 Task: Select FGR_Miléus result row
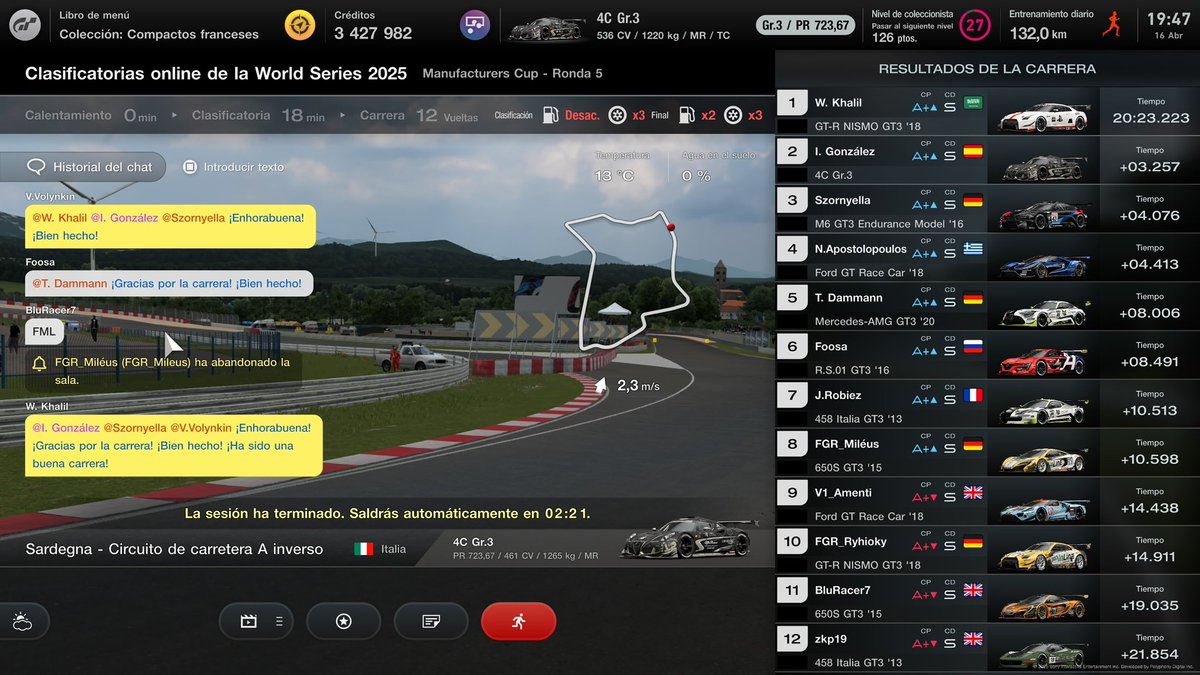[987, 454]
